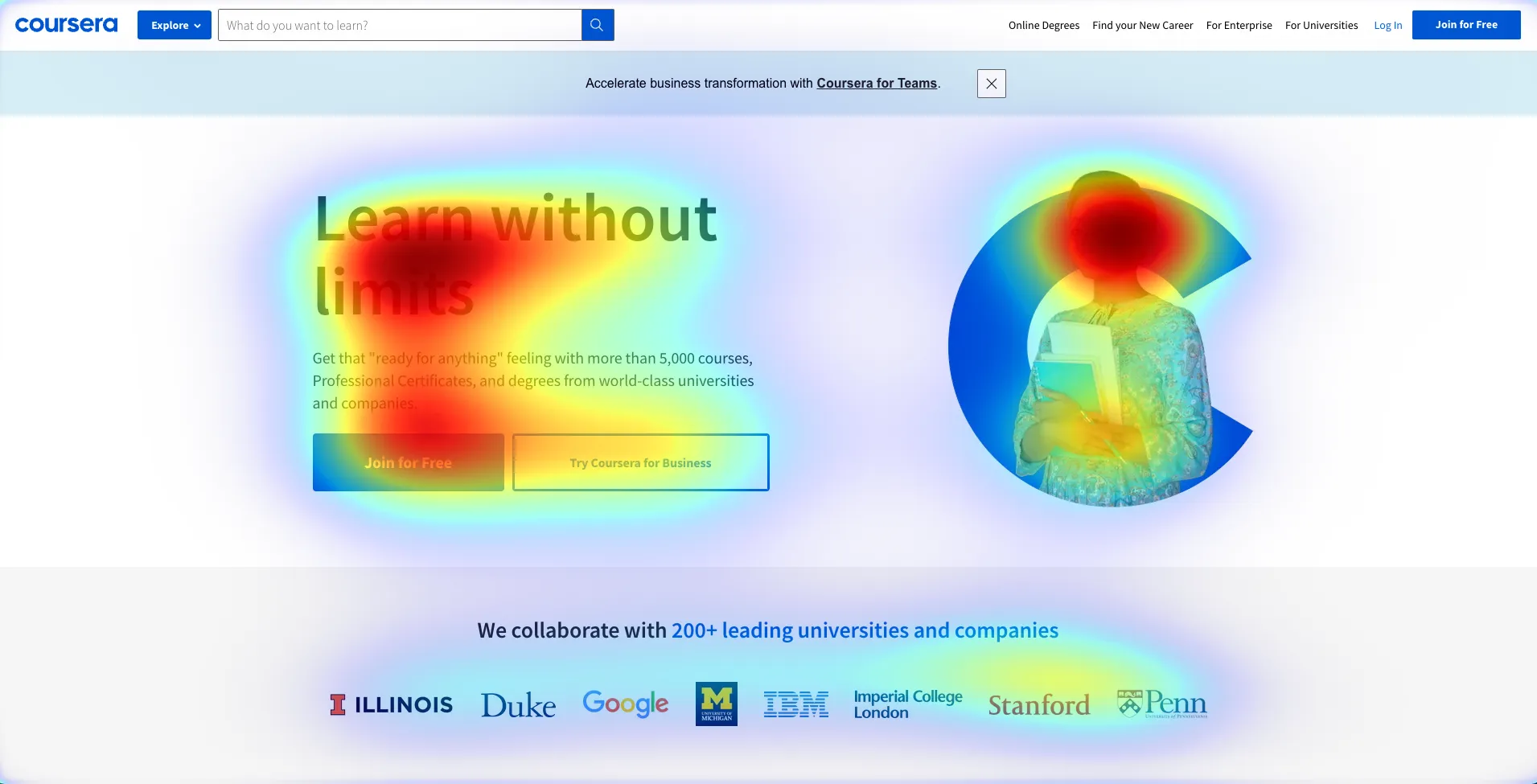Click the Imperial College London logo

pos(907,704)
